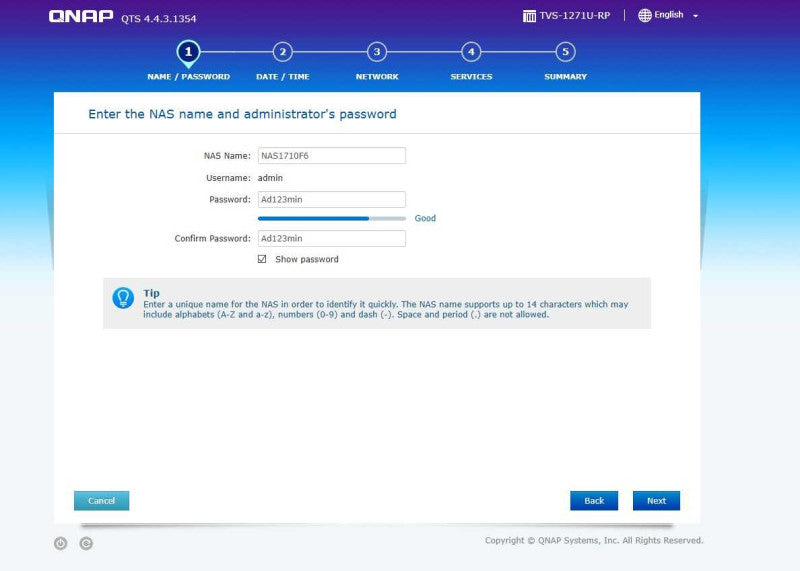The height and width of the screenshot is (571, 800).
Task: Focus the NAS Name input field
Action: coord(332,156)
